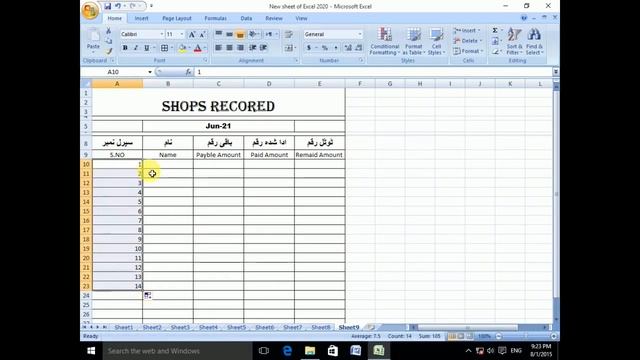The height and width of the screenshot is (360, 640).
Task: Increase the cell indent
Action: [x=264, y=48]
